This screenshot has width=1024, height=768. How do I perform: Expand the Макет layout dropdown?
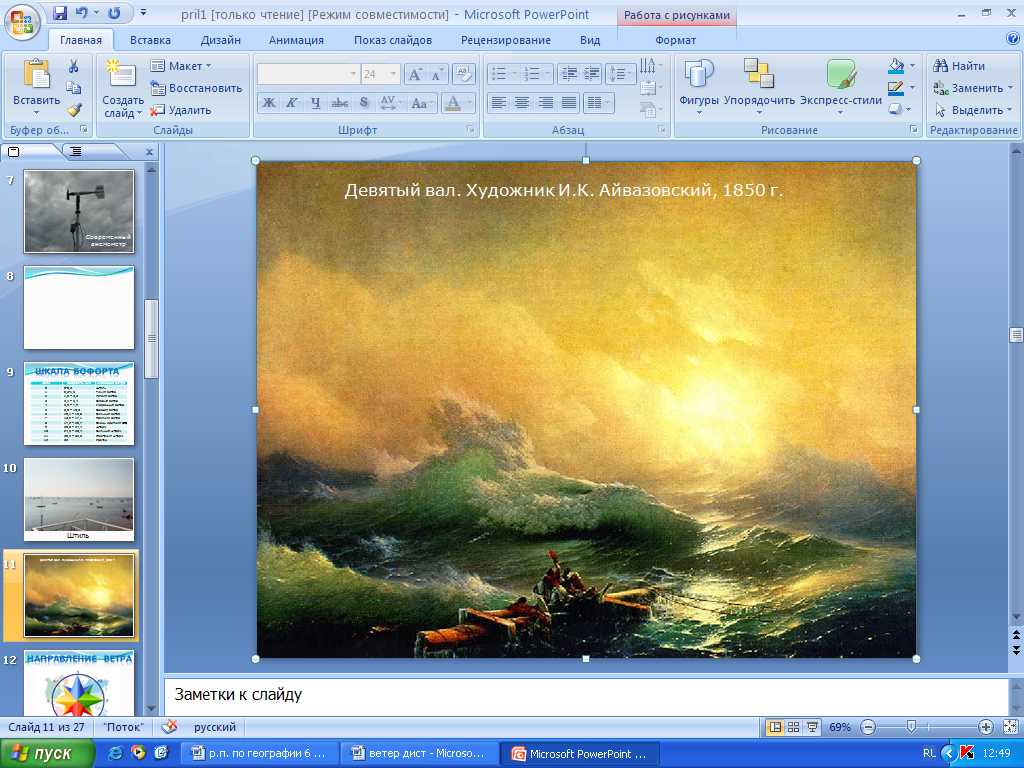coord(182,66)
